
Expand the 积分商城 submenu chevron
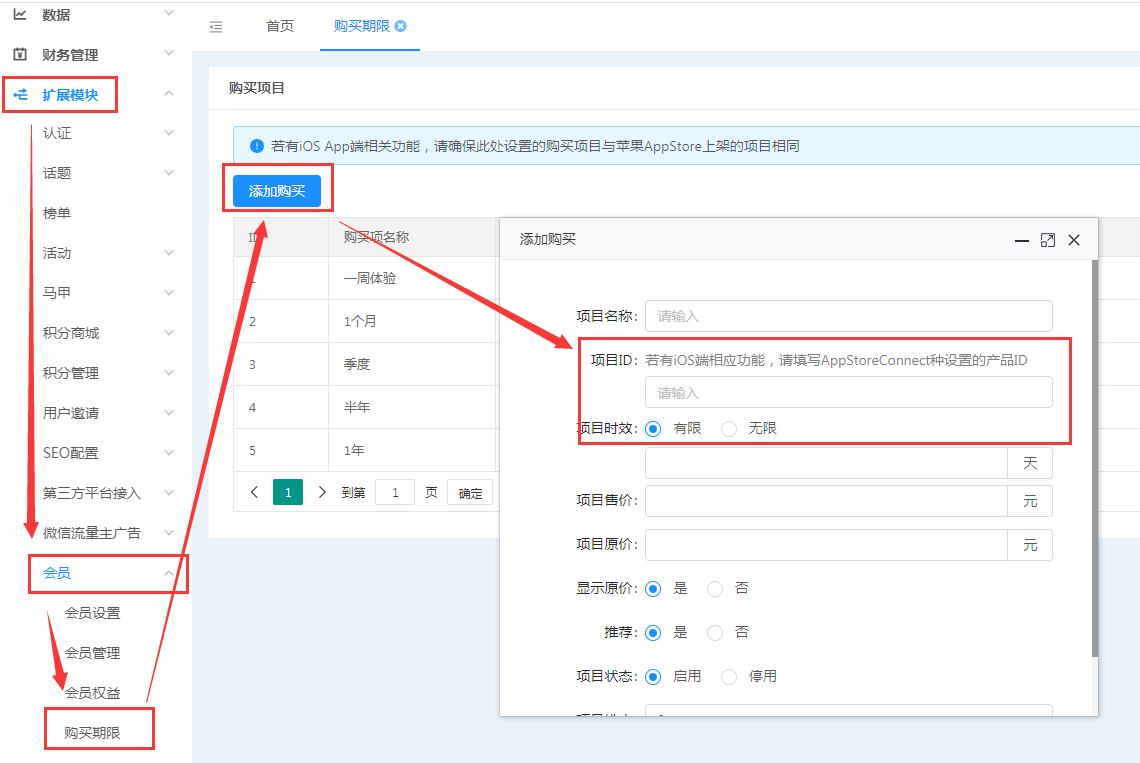click(x=169, y=333)
